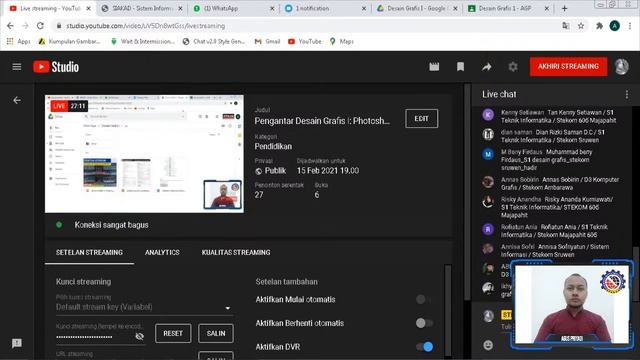
Task: Switch to Desain Grafis 1 - Google Drive tab
Action: 416,8
